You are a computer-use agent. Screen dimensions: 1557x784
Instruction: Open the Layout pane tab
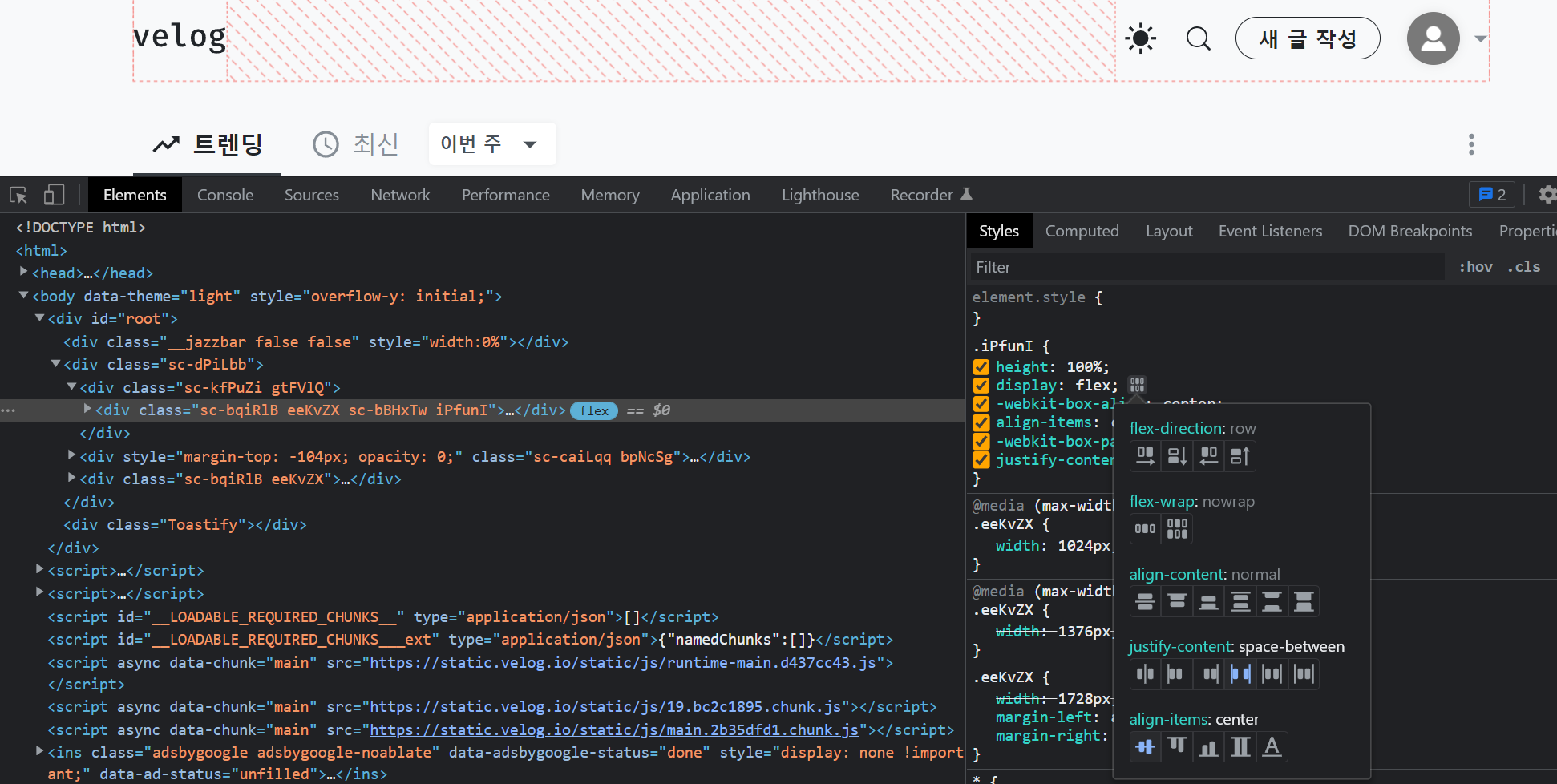[1169, 232]
